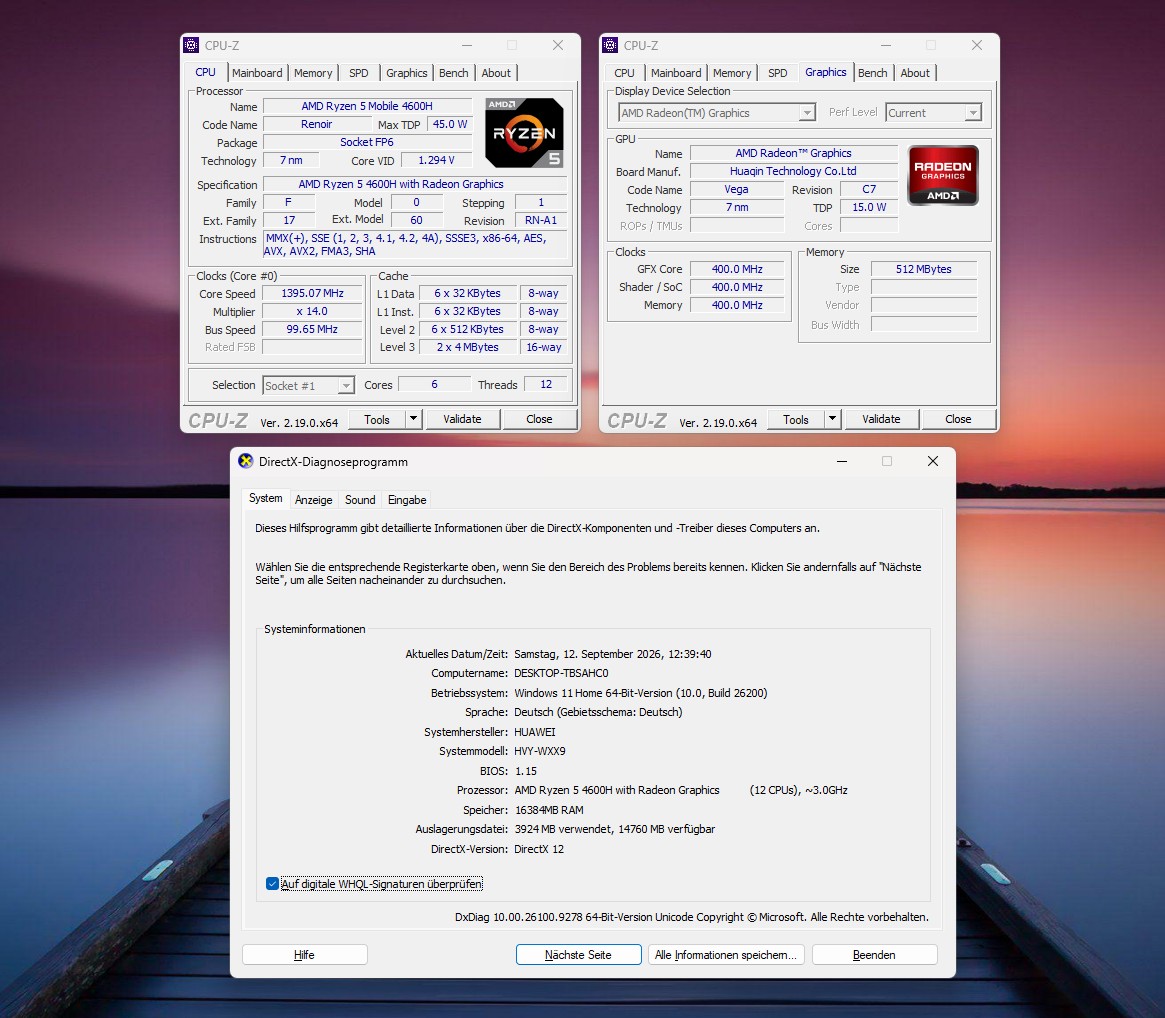Close the DirectX-Diagnoseprogramm window
Screen dimensions: 1165x1018
[x=933, y=461]
